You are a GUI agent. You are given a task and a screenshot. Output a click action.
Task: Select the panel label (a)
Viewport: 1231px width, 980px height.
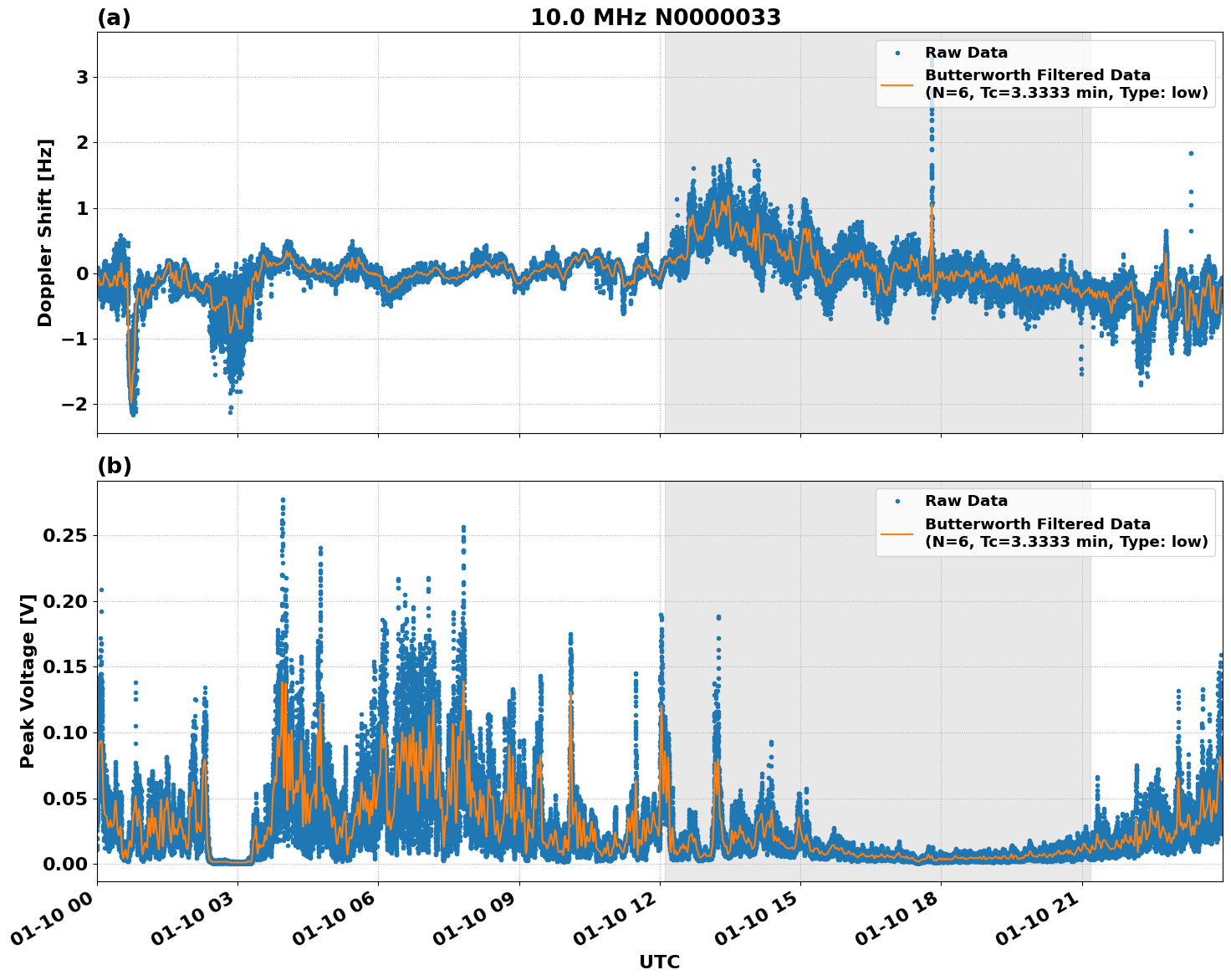pos(114,16)
